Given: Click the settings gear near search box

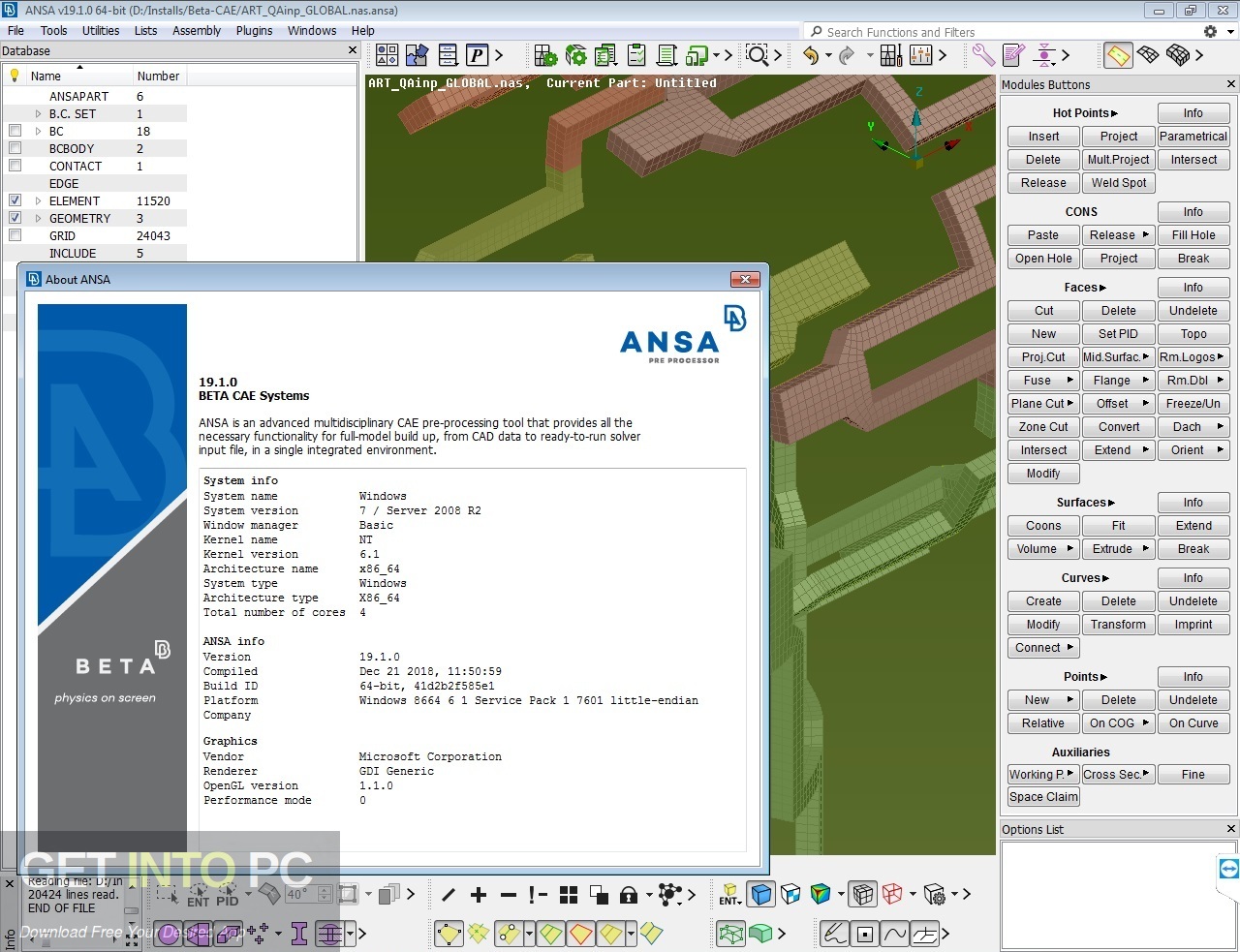Looking at the screenshot, I should 1210,32.
